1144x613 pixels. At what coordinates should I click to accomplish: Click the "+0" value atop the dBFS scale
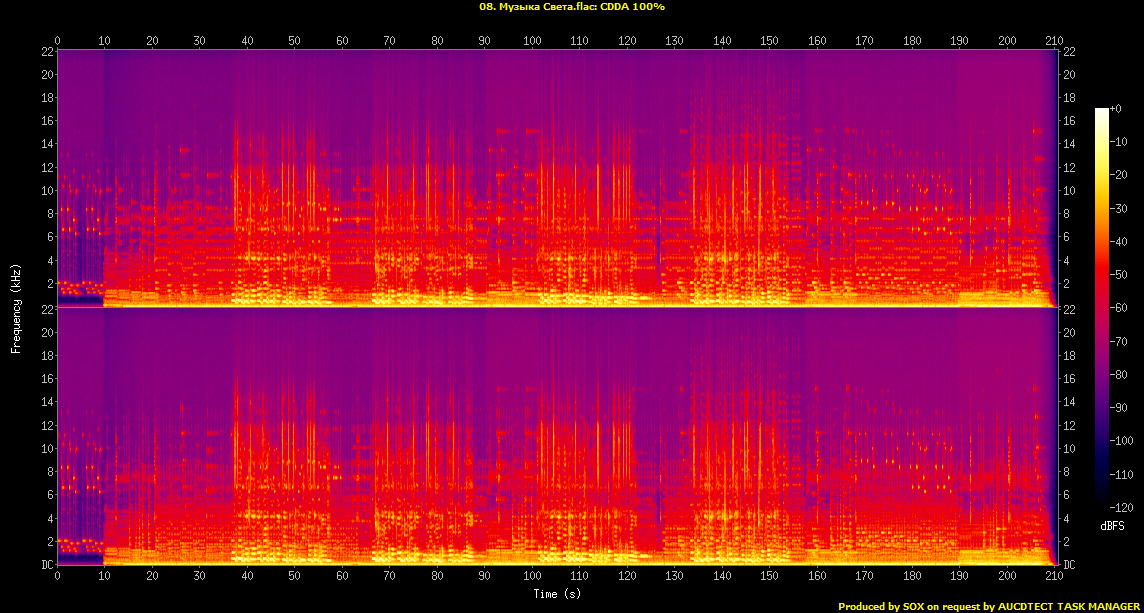coord(1116,109)
